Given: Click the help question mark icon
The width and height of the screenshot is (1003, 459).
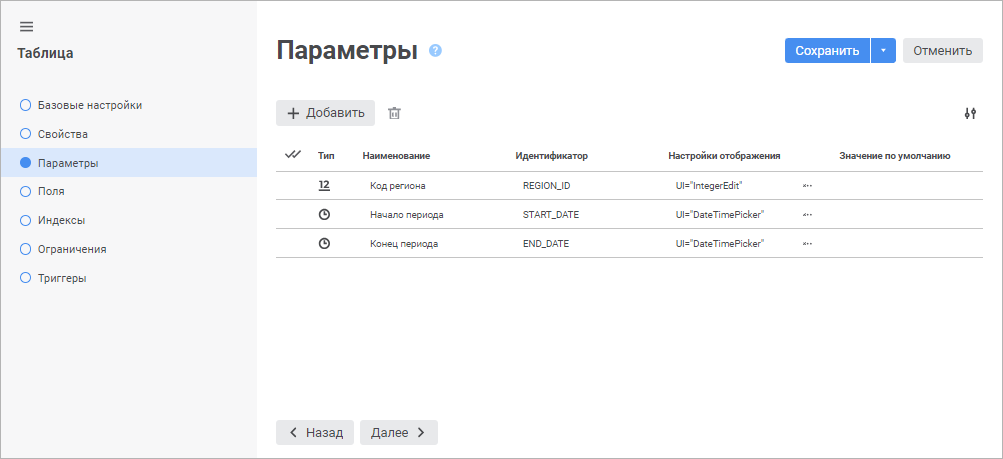Looking at the screenshot, I should pyautogui.click(x=436, y=51).
